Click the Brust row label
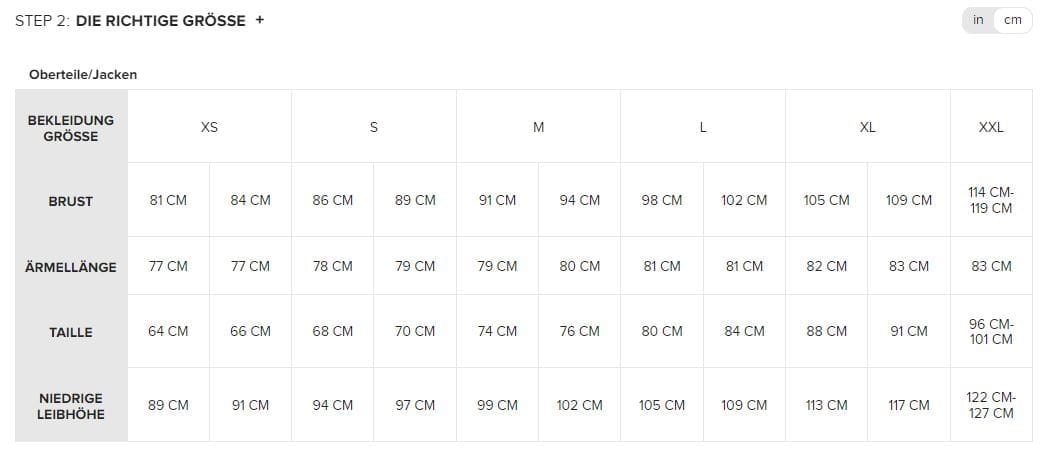This screenshot has width=1051, height=459. point(71,201)
